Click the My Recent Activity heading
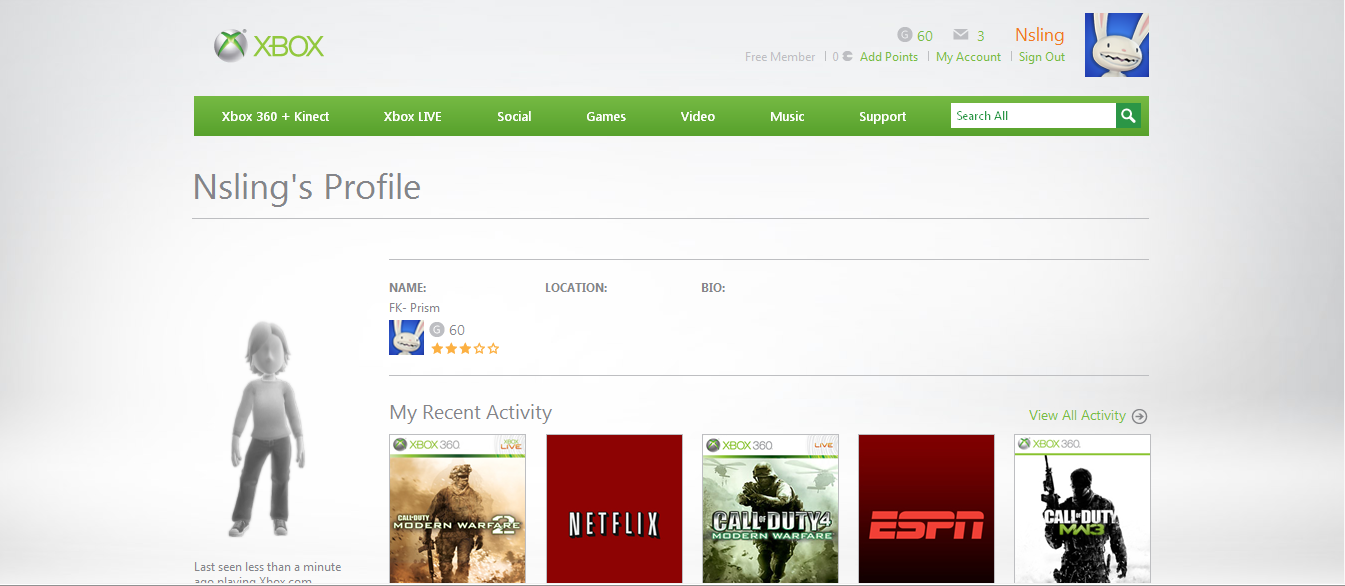This screenshot has height=586, width=1345. (470, 412)
